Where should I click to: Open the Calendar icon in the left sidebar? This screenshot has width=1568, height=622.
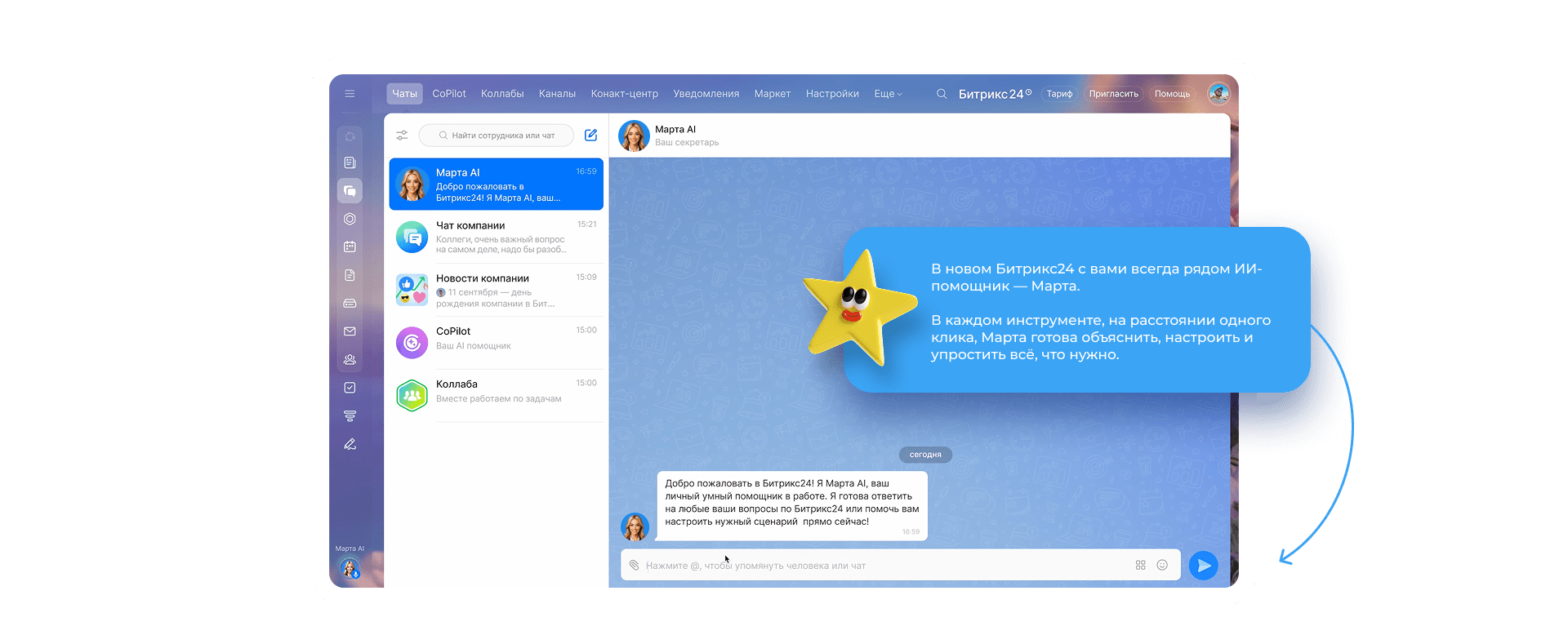[x=350, y=247]
